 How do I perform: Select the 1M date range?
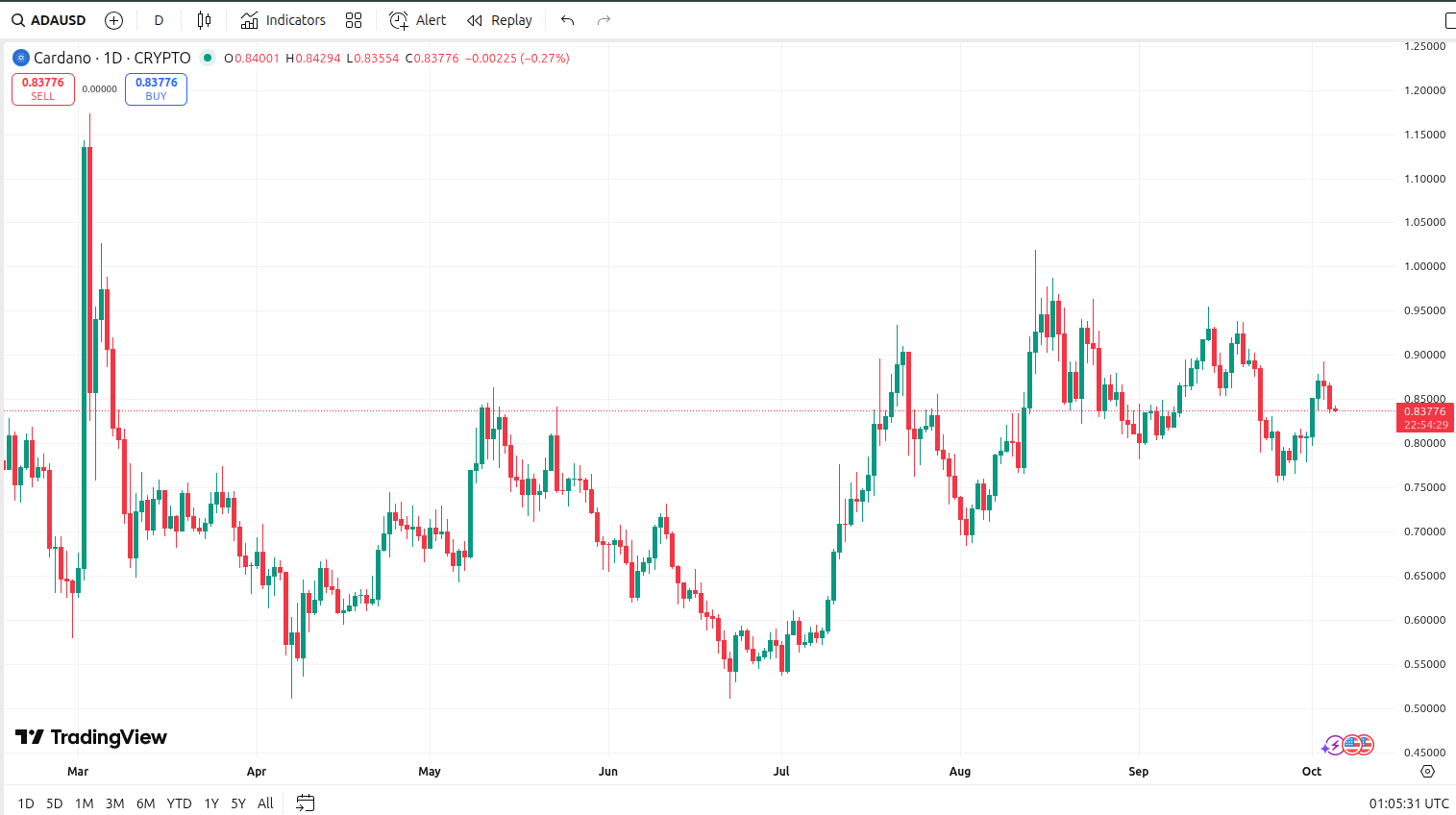tap(85, 803)
